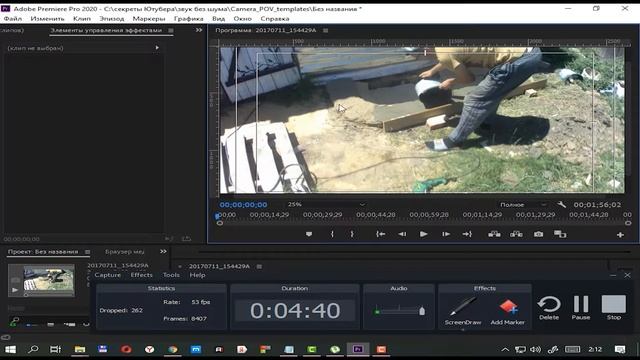Activate the ScreenDraw pen tool
640x360 pixels.
tap(462, 311)
